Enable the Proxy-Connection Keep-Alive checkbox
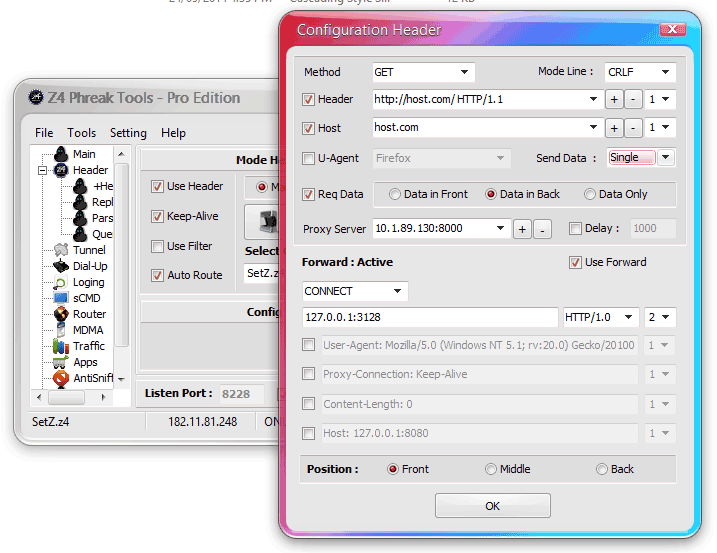This screenshot has width=717, height=553. tap(309, 374)
